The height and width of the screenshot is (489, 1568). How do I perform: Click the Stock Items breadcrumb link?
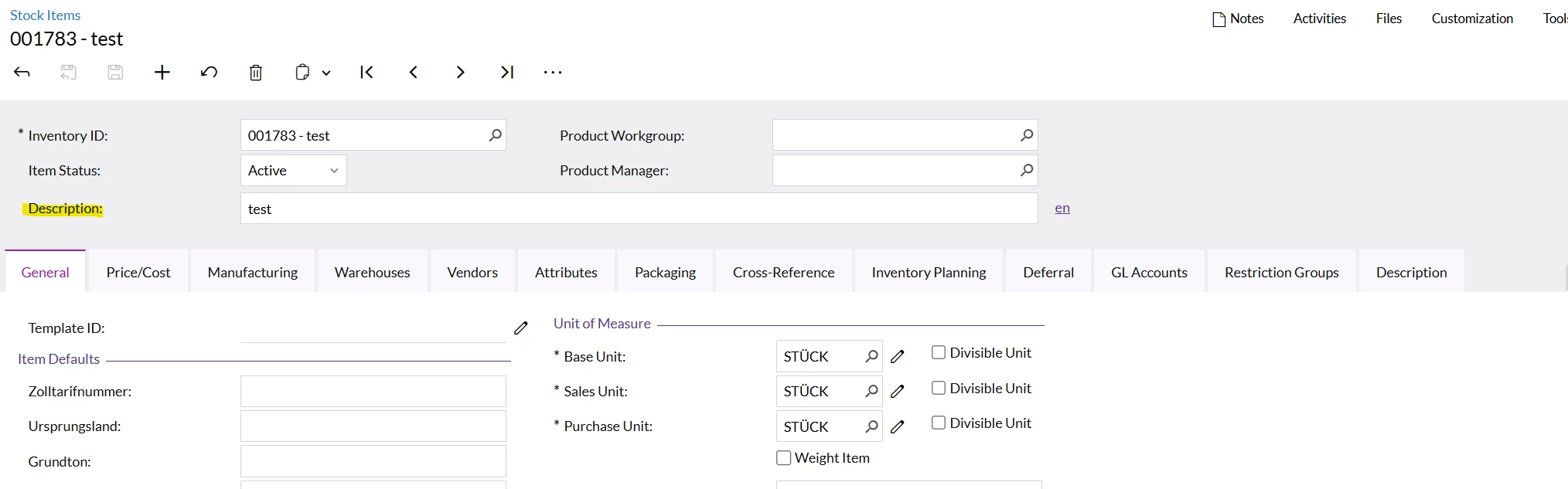(x=45, y=15)
